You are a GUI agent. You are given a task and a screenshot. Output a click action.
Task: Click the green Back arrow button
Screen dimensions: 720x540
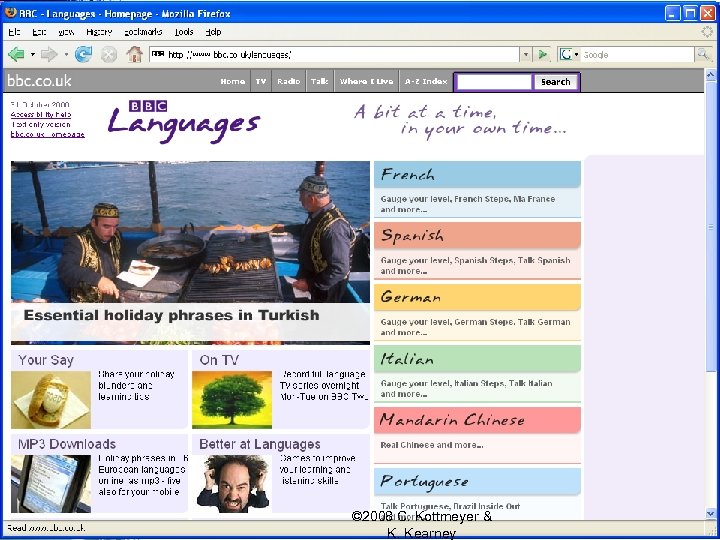[17, 55]
